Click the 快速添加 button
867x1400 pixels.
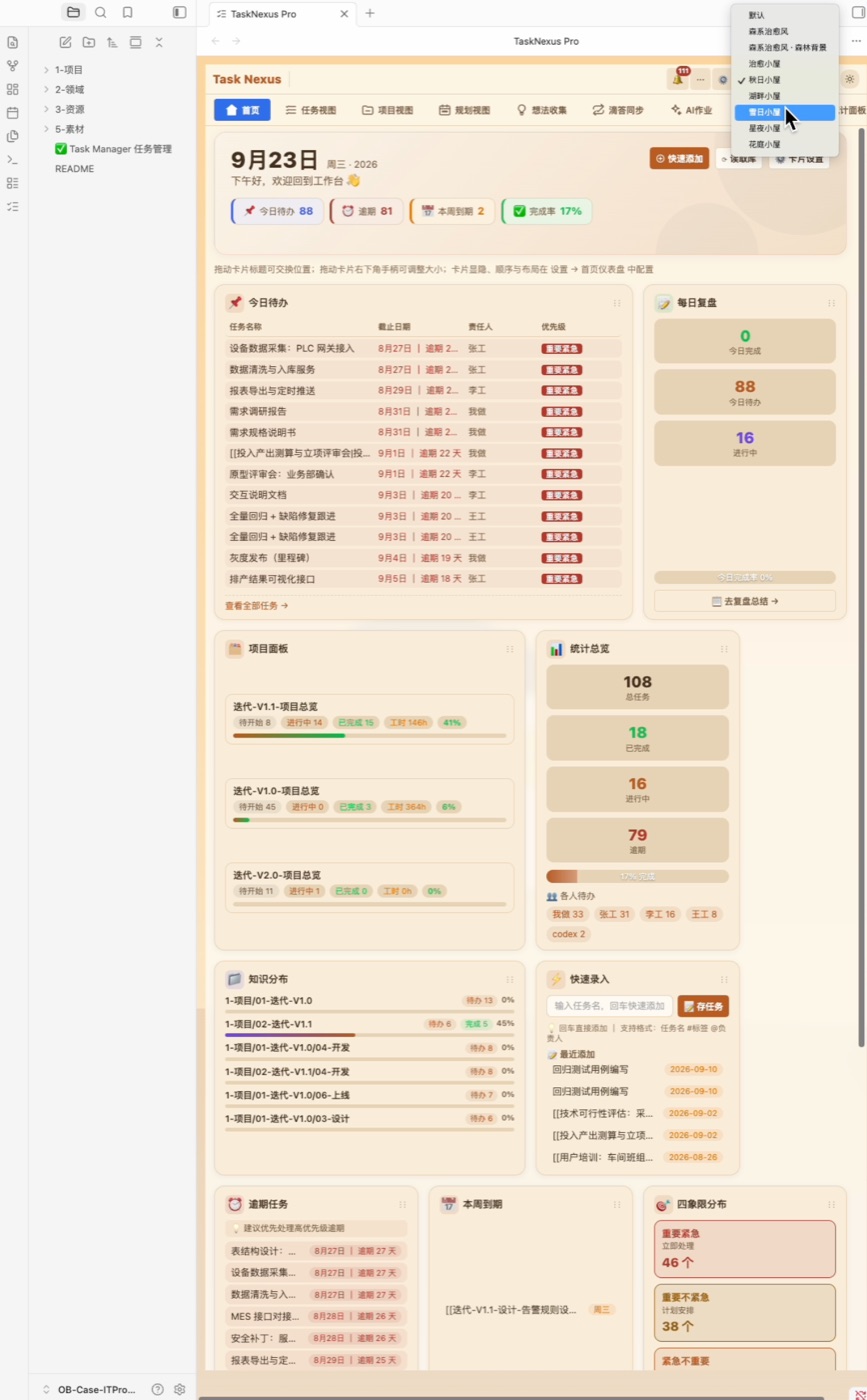pyautogui.click(x=679, y=158)
